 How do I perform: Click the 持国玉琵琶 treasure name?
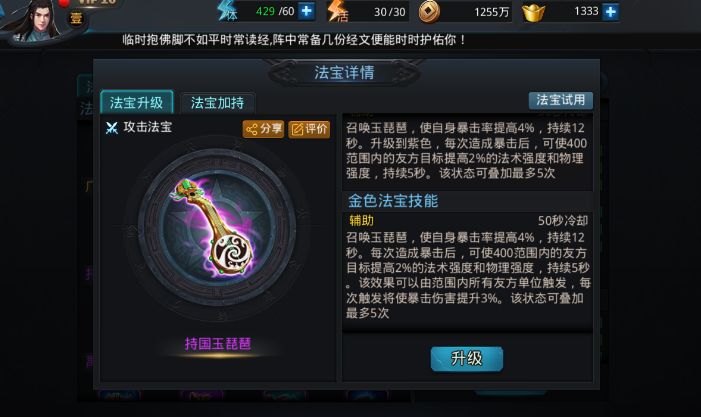tap(218, 344)
